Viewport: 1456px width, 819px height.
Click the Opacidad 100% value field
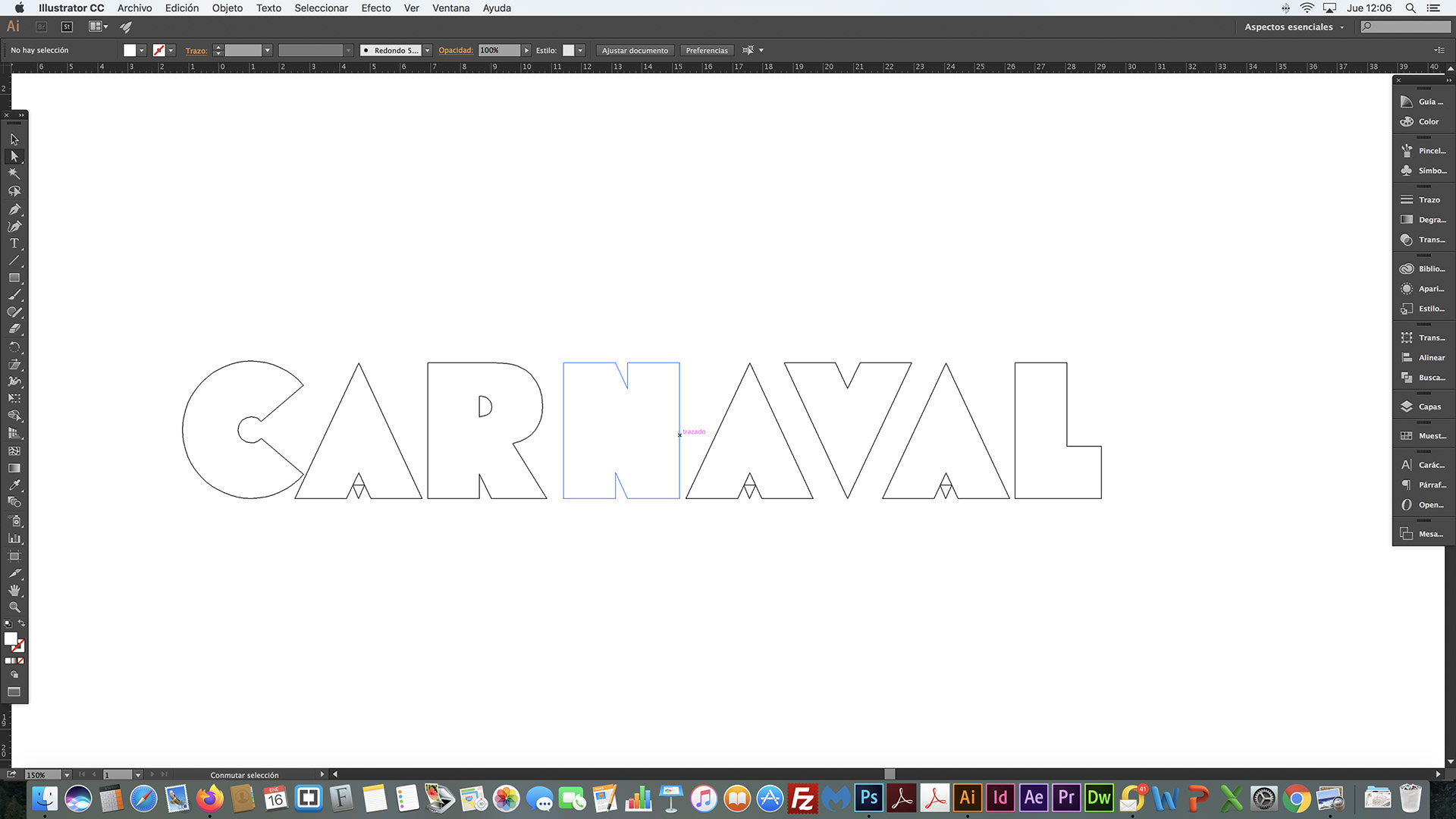(x=498, y=51)
